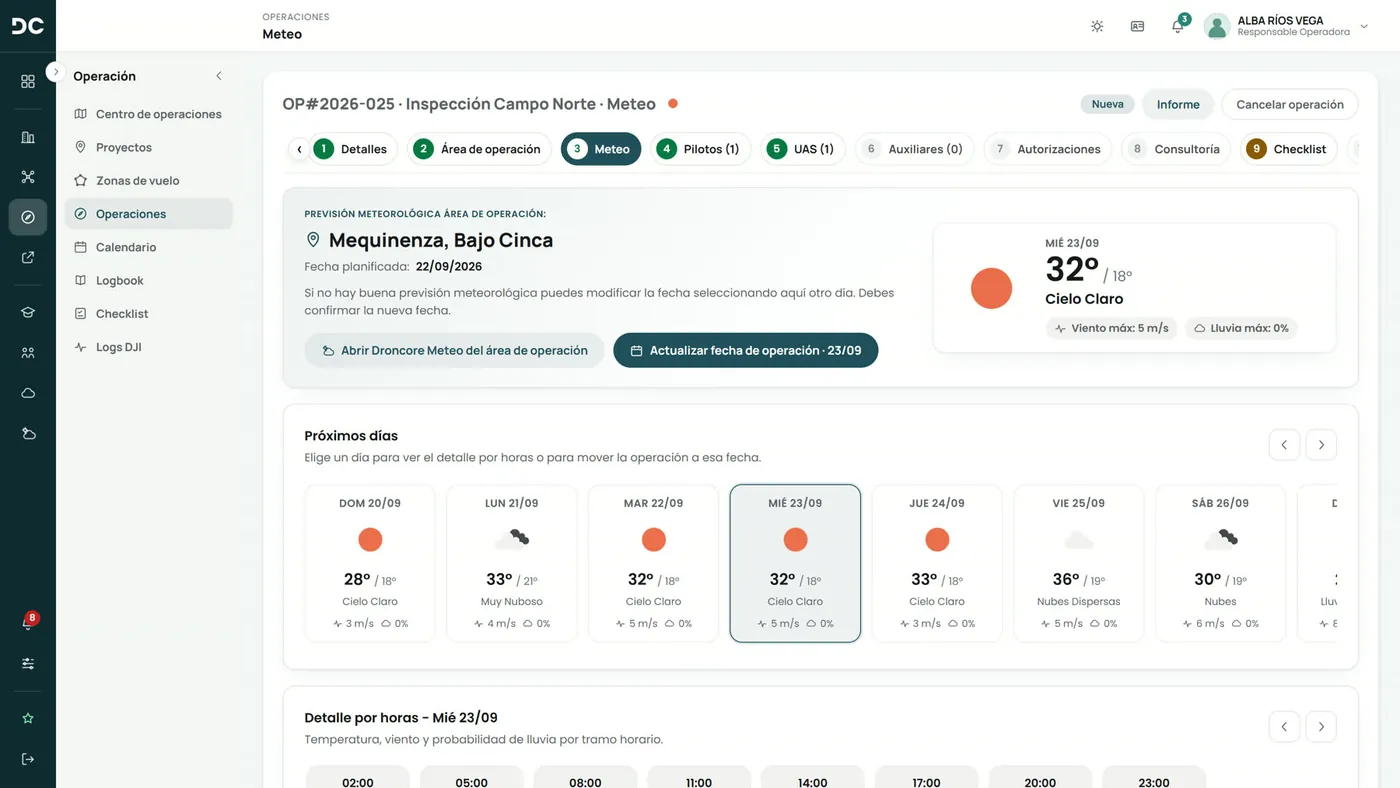Switch to step 5 UAS tab
The height and width of the screenshot is (788, 1400).
pos(802,149)
